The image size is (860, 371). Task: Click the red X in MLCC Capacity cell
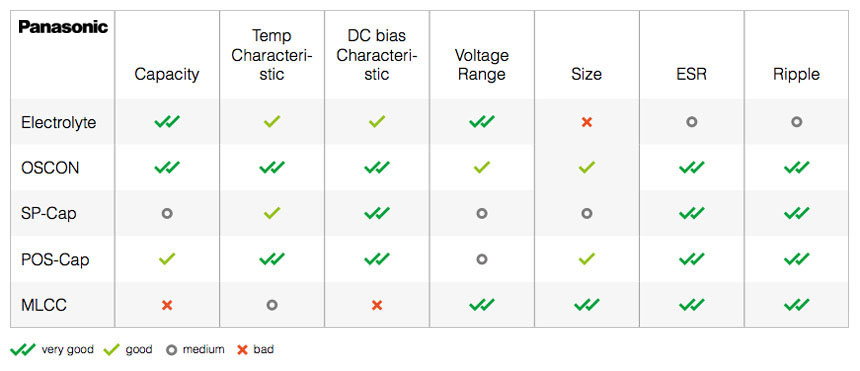point(167,305)
